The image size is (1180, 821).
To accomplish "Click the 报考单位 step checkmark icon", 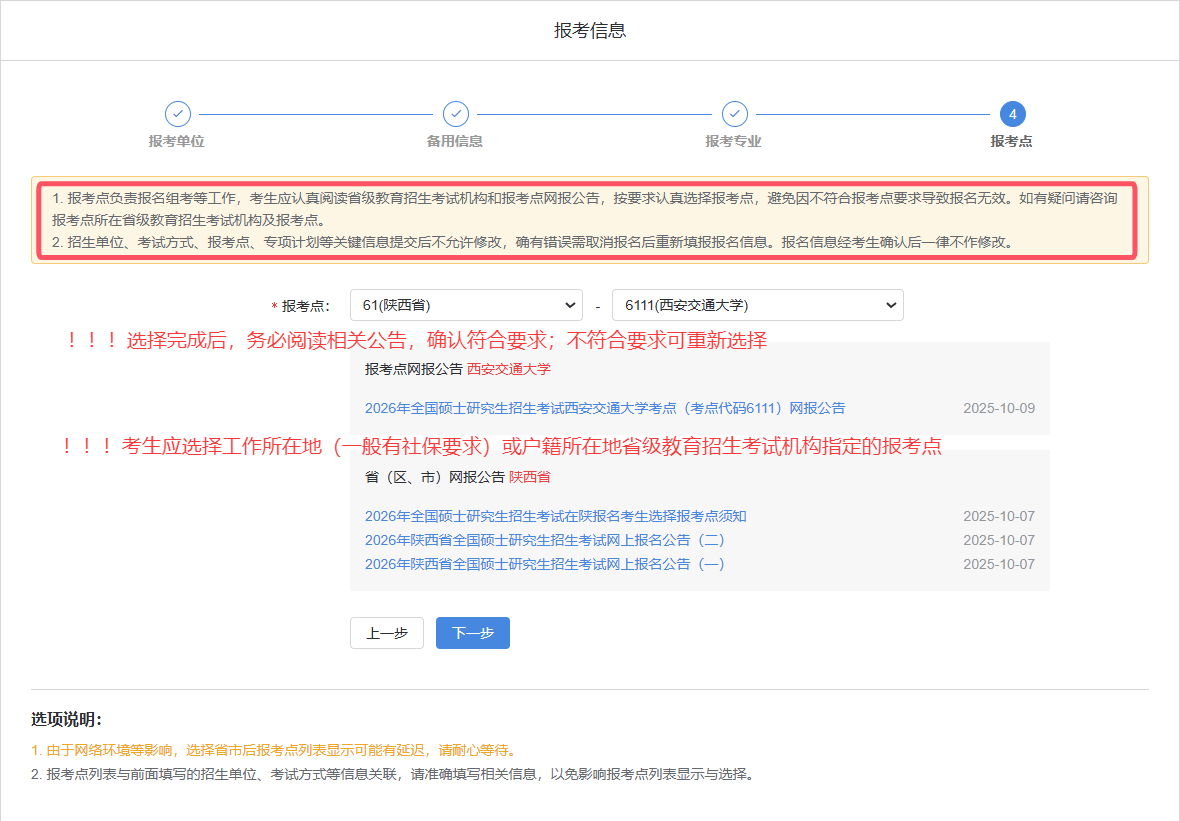I will [177, 114].
